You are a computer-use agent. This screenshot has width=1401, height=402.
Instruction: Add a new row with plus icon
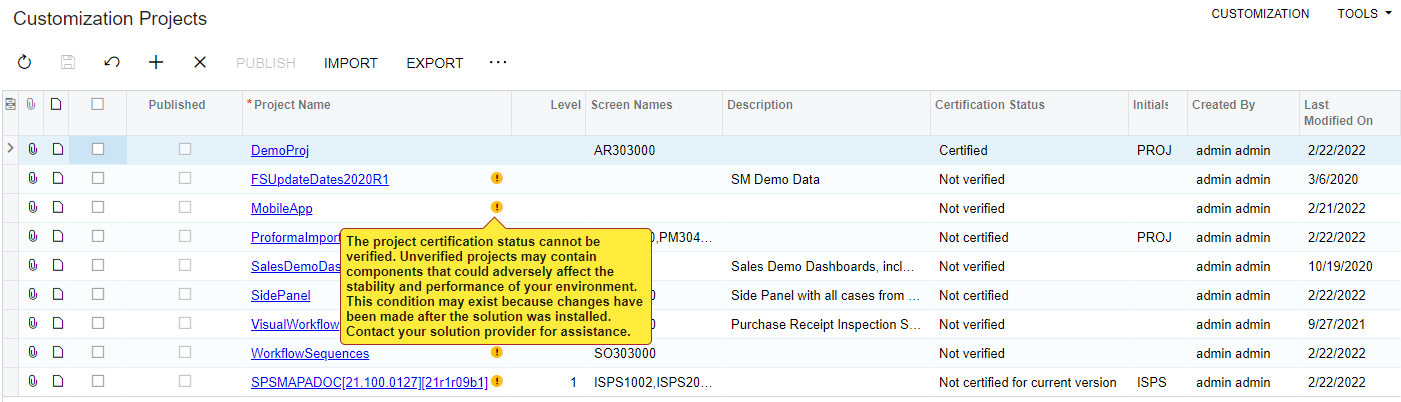pyautogui.click(x=156, y=62)
